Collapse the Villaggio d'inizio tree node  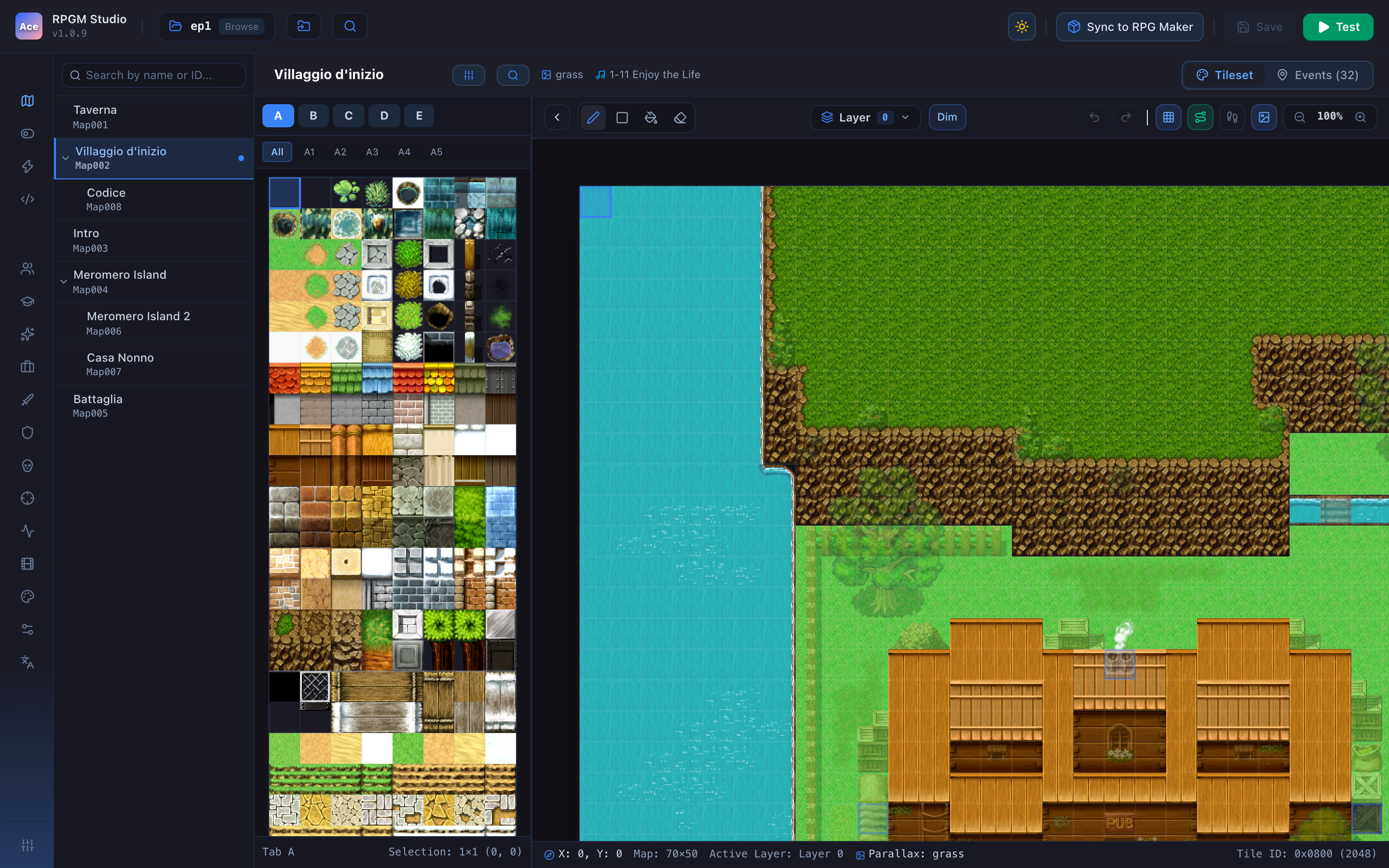[x=65, y=158]
